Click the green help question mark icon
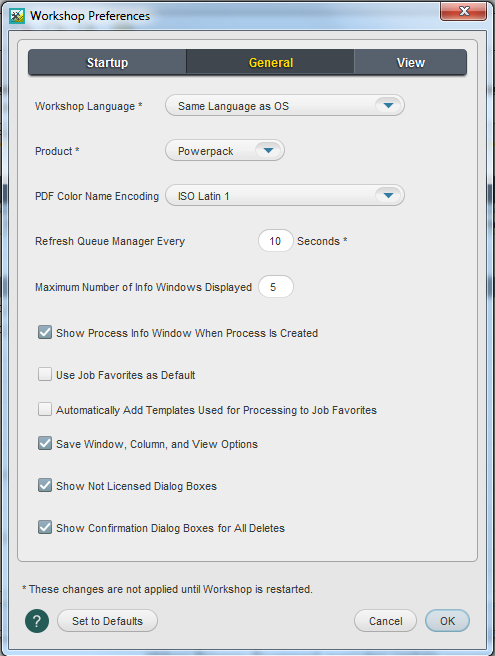Viewport: 495px width, 656px height. pyautogui.click(x=37, y=621)
